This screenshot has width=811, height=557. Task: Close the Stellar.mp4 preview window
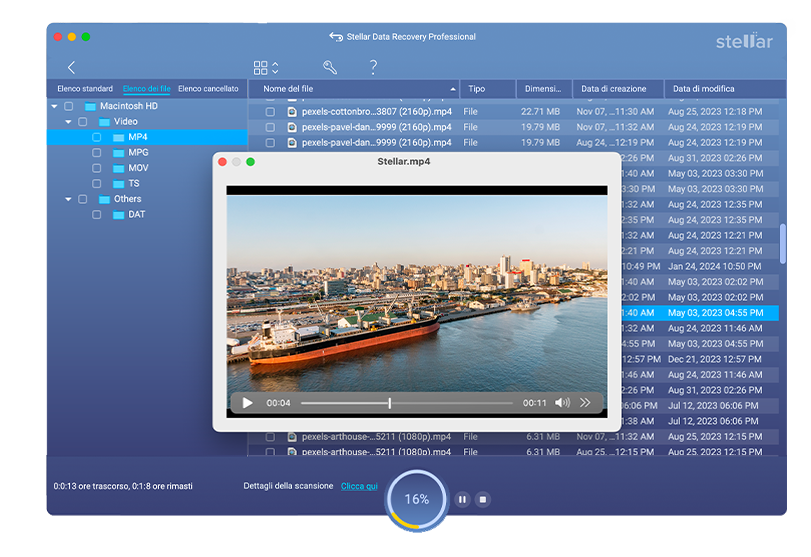point(222,162)
